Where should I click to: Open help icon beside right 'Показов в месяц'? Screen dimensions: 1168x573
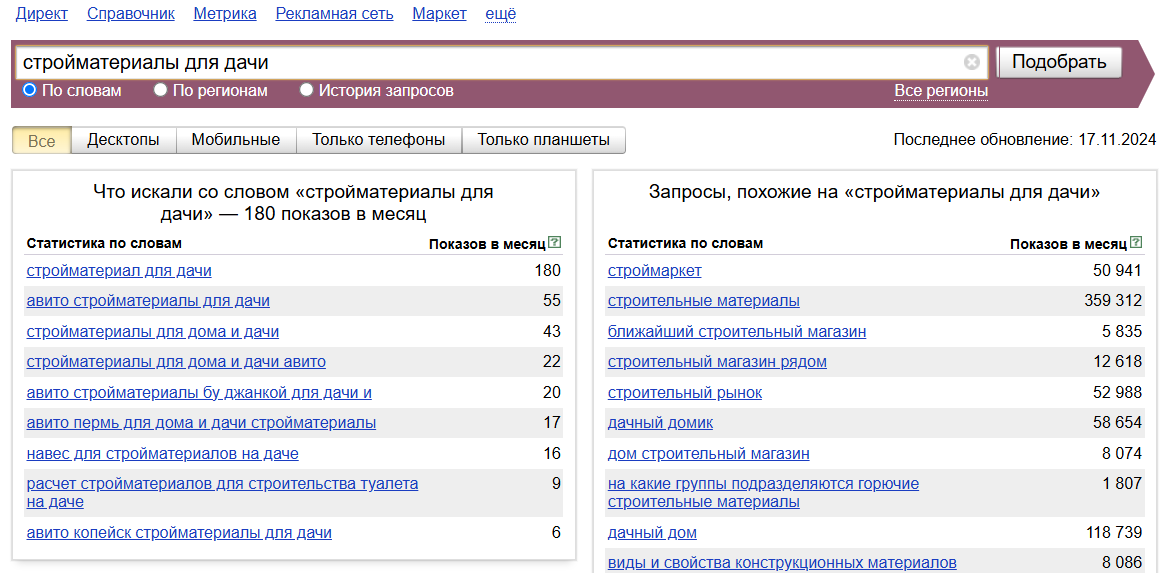coord(1135,242)
